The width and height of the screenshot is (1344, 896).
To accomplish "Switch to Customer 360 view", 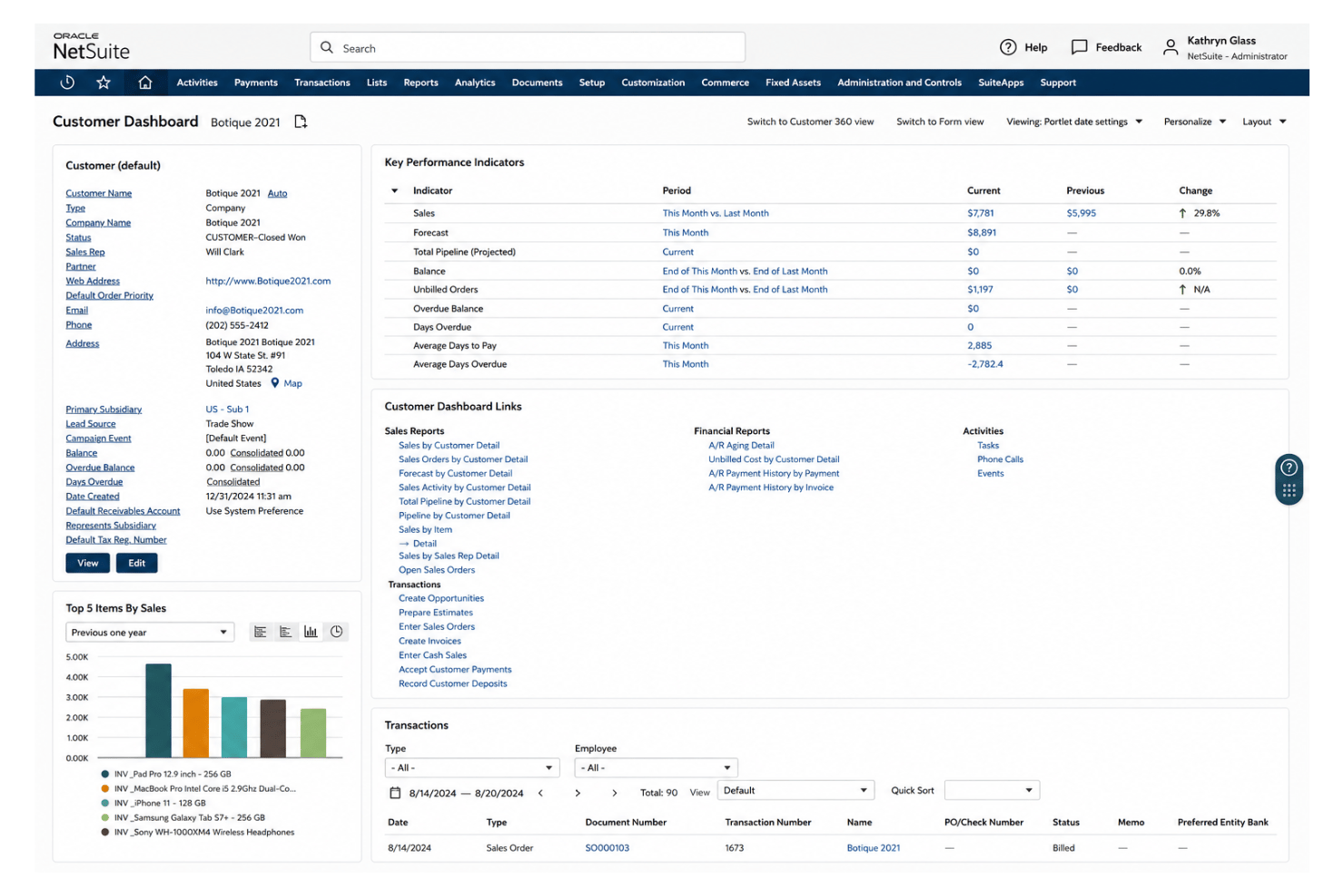I will [x=810, y=122].
